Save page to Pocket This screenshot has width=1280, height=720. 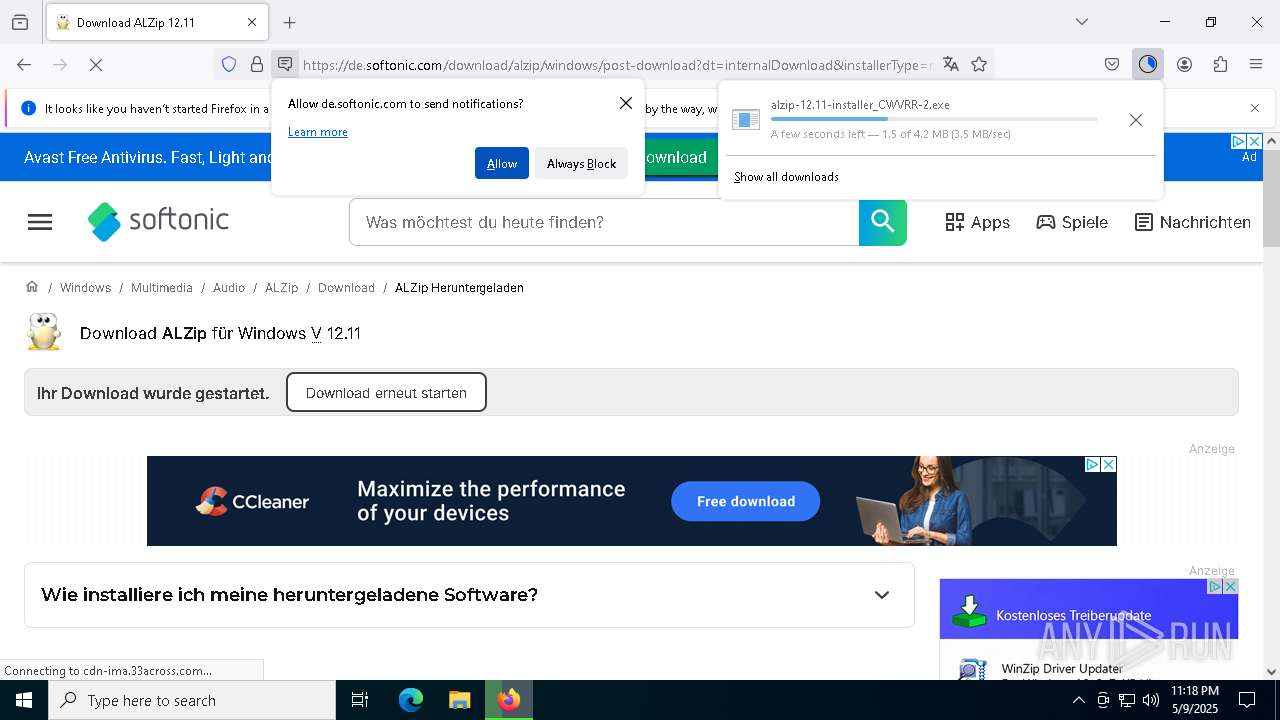coord(1112,65)
